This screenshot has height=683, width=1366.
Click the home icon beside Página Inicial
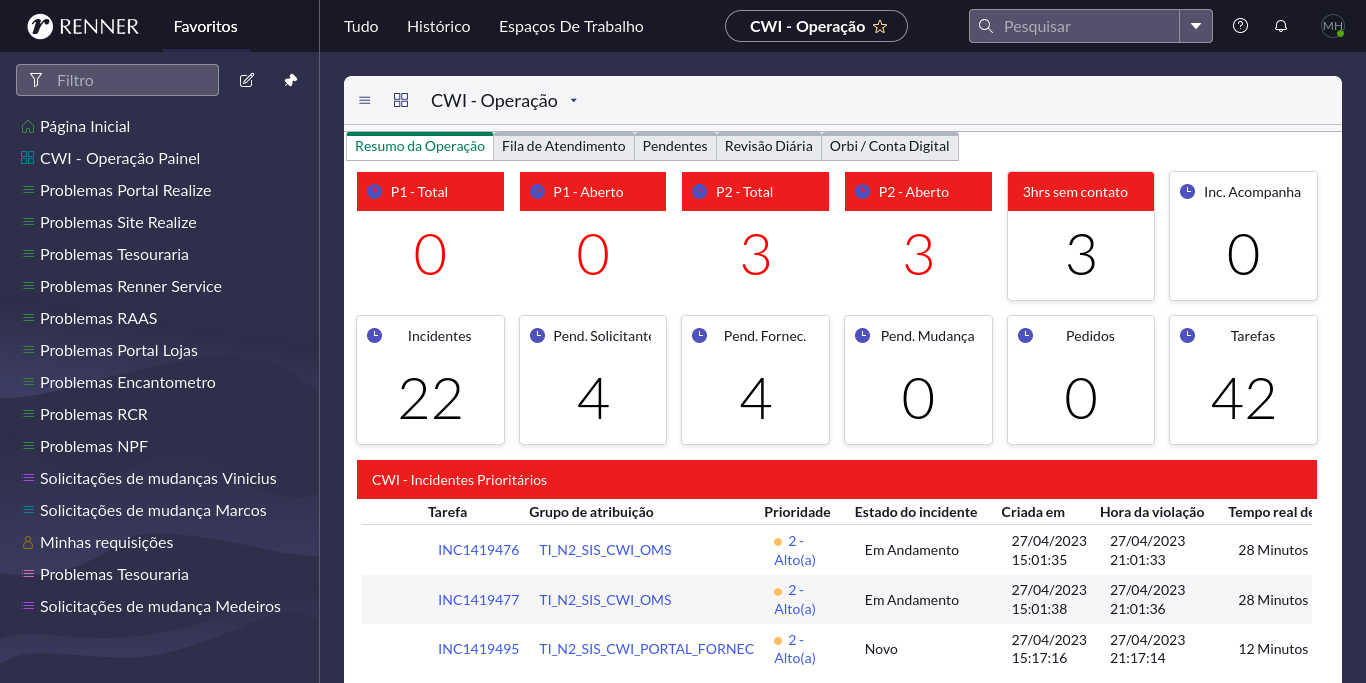tap(28, 127)
